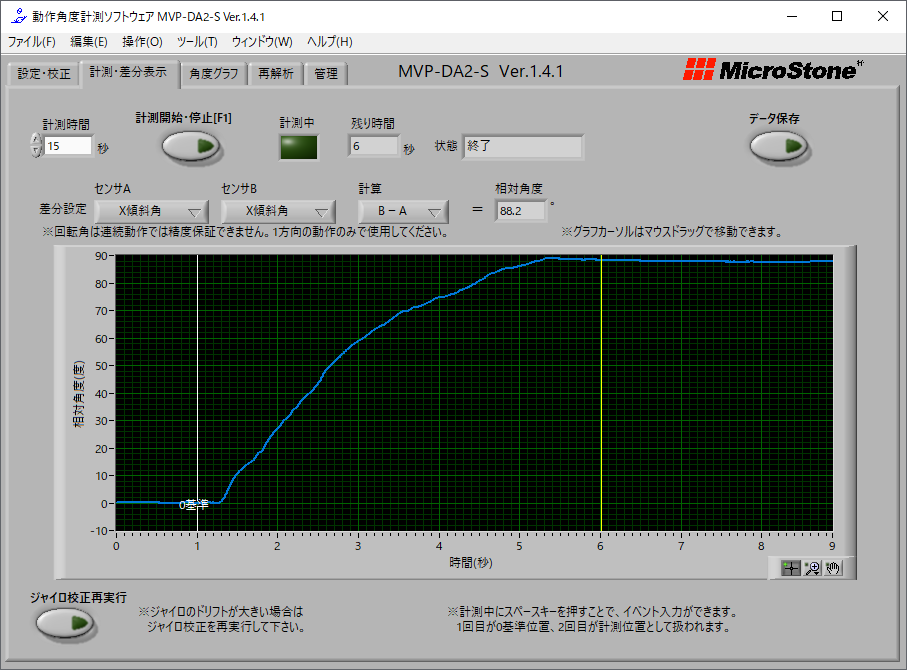Close the MVP-DA2-S window
This screenshot has height=670, width=907.
point(882,16)
